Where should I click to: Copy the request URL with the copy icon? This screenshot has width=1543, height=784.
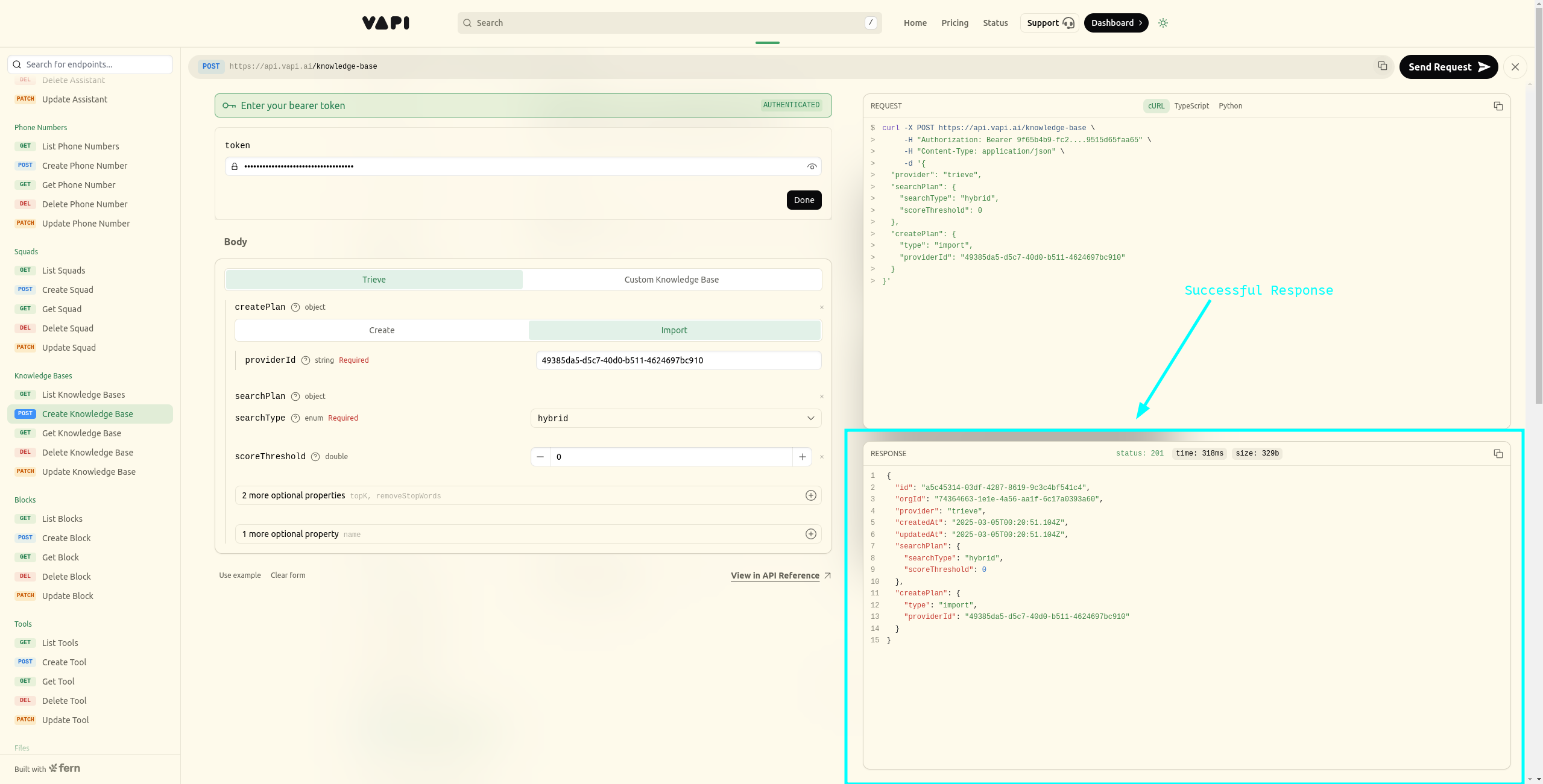(1382, 66)
